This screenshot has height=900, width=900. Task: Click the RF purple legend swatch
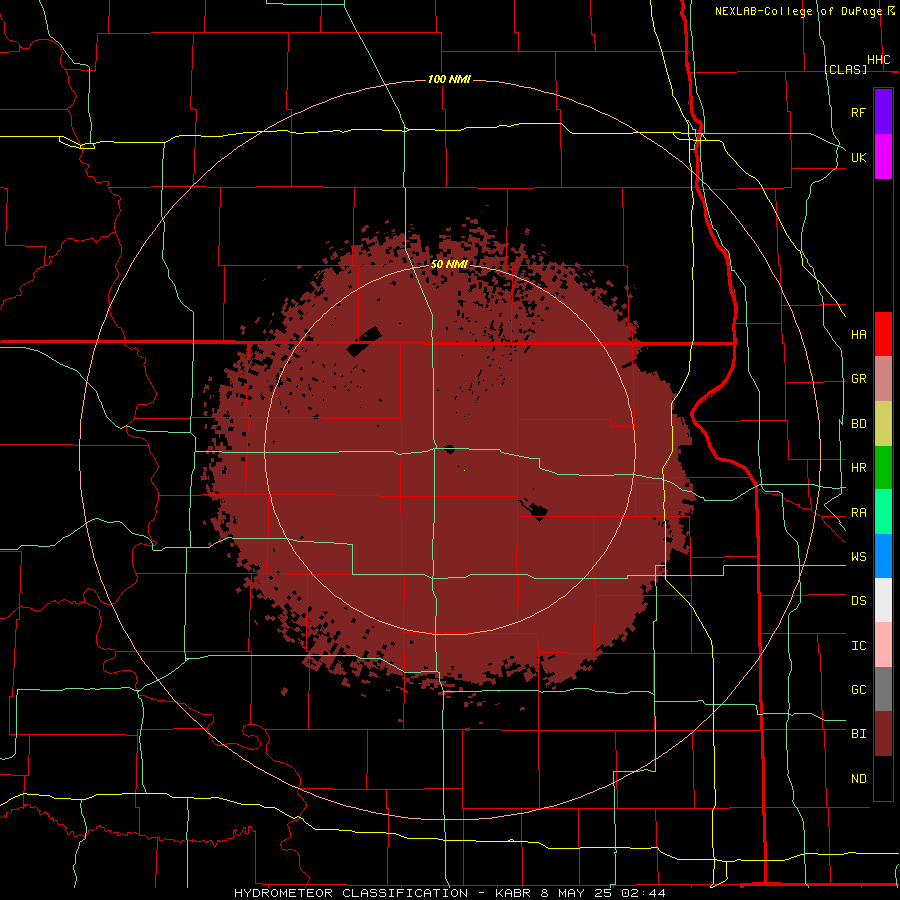(883, 112)
